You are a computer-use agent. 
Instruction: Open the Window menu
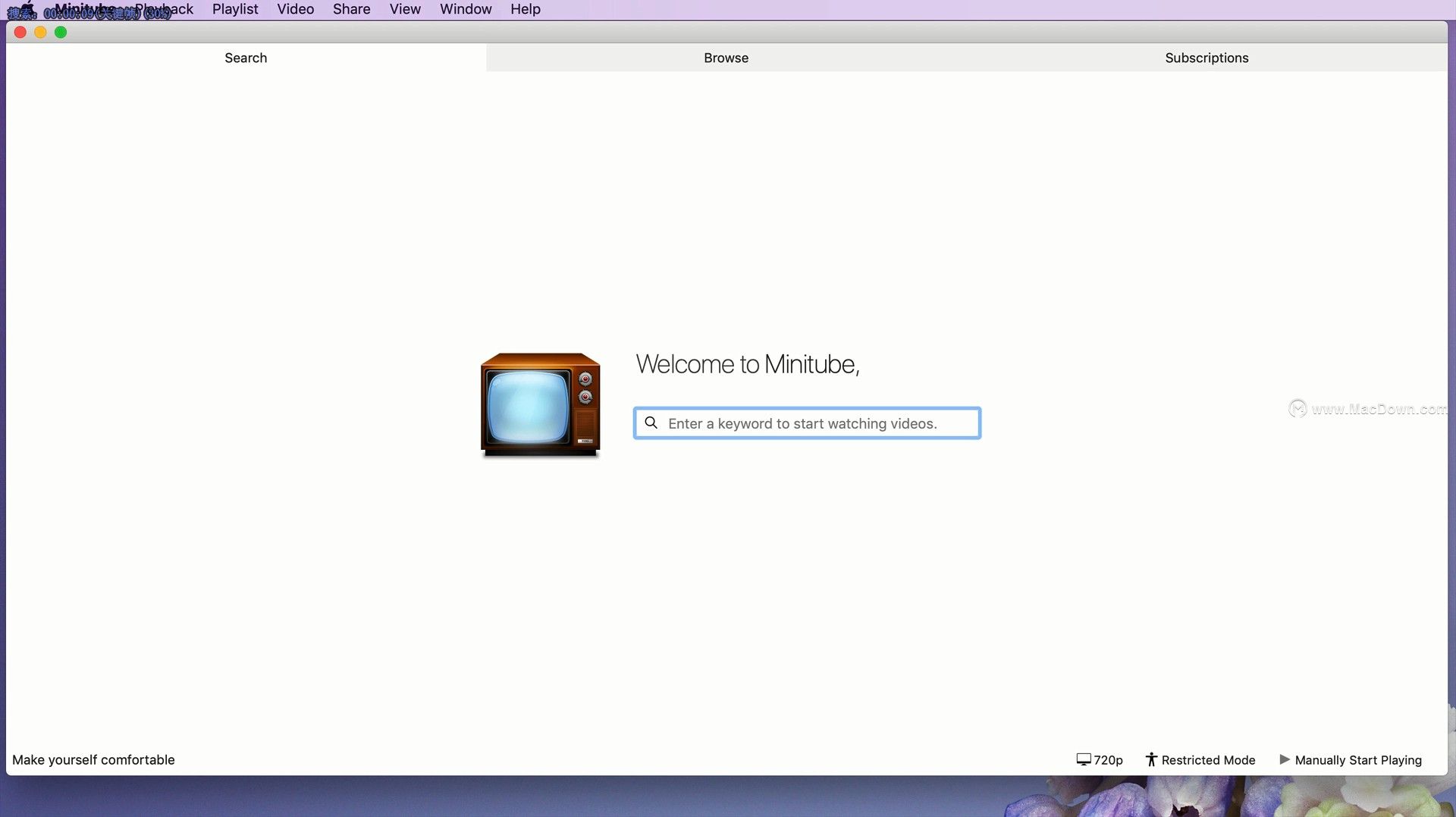[x=466, y=9]
